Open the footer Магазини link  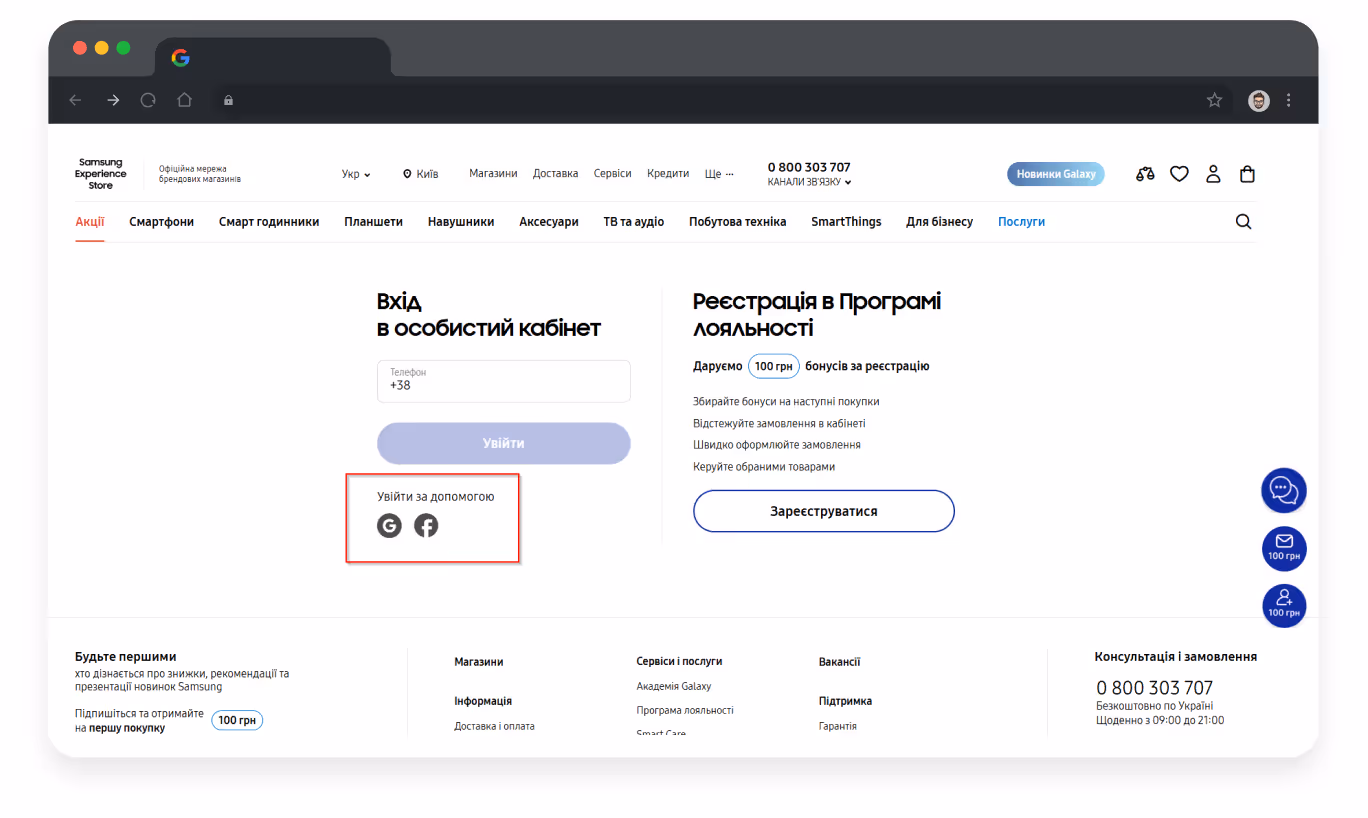[479, 662]
